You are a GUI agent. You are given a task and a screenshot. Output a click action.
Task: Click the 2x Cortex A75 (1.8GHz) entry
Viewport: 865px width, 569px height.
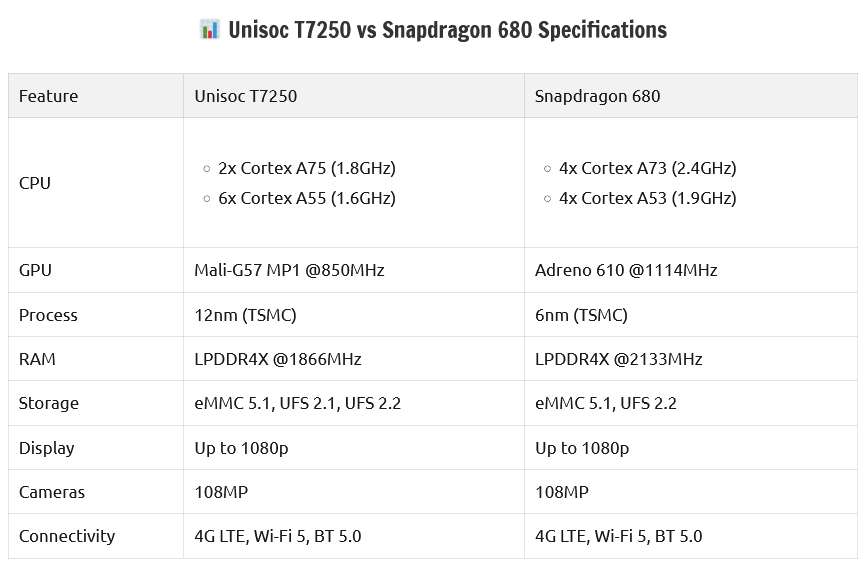click(307, 168)
